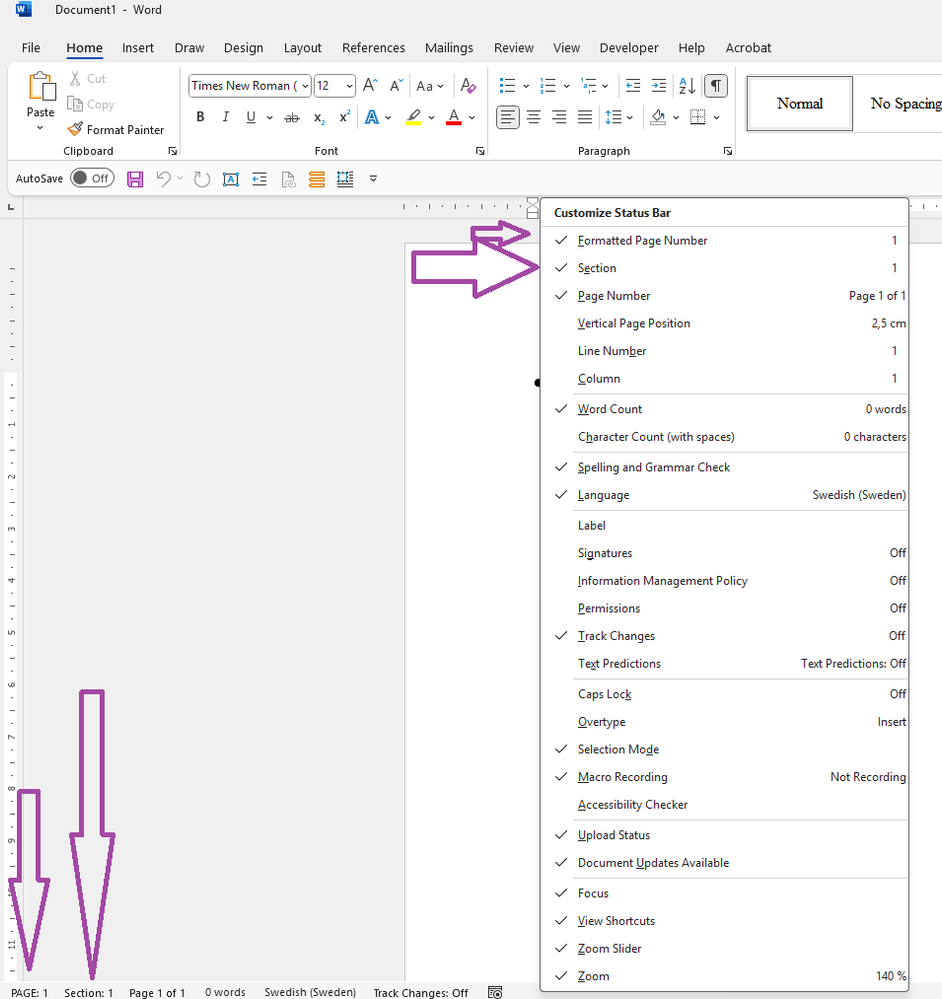Open the Insert ribbon tab
Viewport: 942px width, 999px height.
[138, 48]
